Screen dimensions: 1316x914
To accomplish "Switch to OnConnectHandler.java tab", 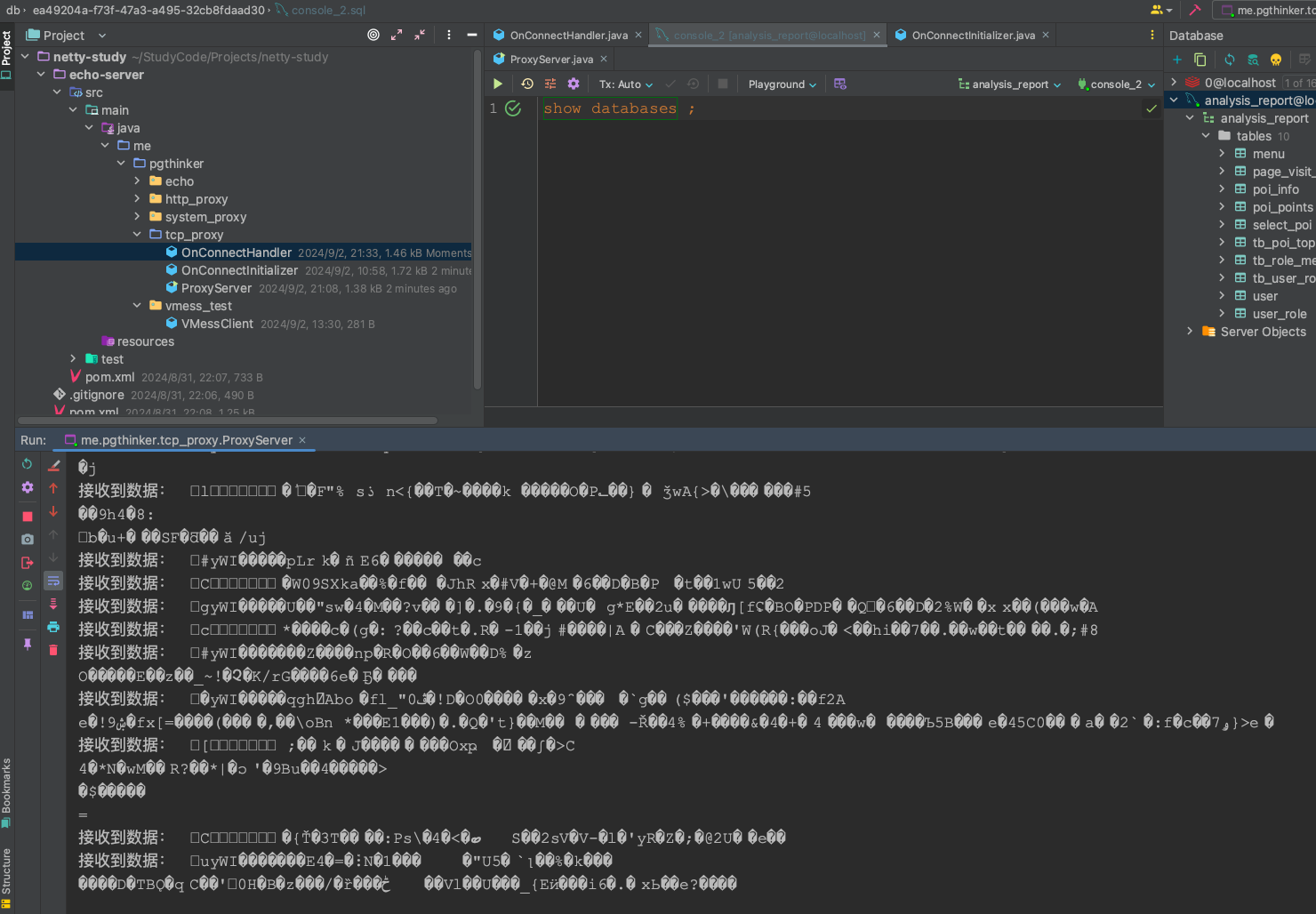I will click(568, 36).
